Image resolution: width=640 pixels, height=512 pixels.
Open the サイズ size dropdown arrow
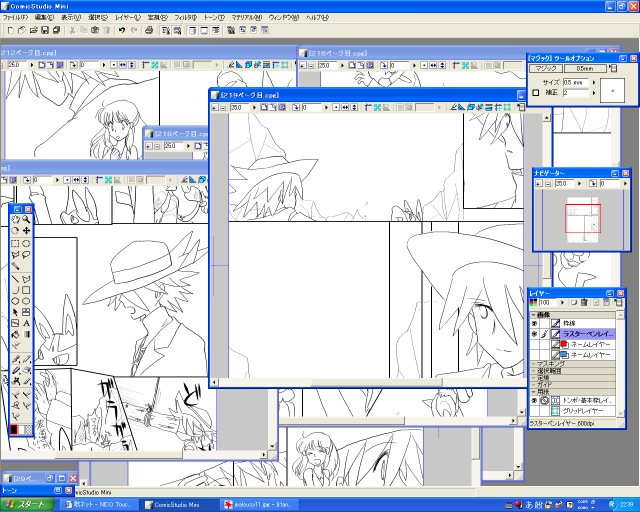coord(592,82)
